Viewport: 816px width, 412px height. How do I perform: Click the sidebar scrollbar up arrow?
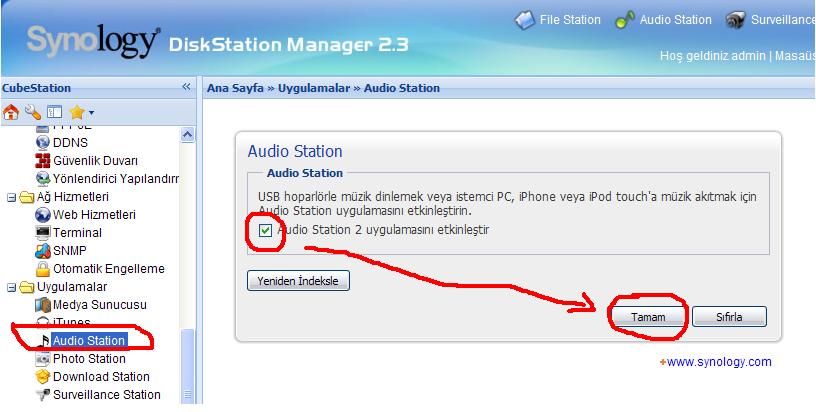187,134
